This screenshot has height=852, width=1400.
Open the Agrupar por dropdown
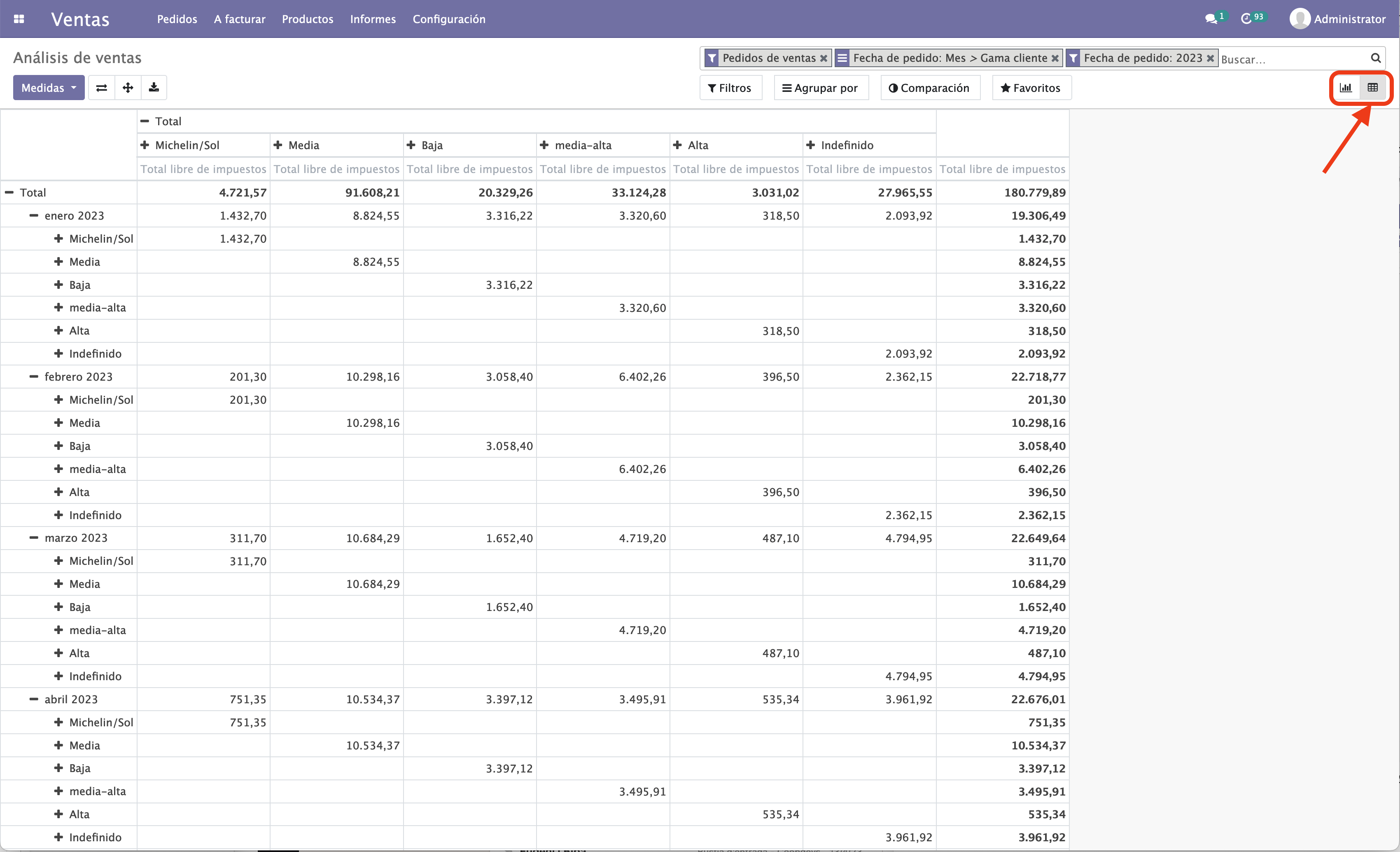[x=821, y=87]
